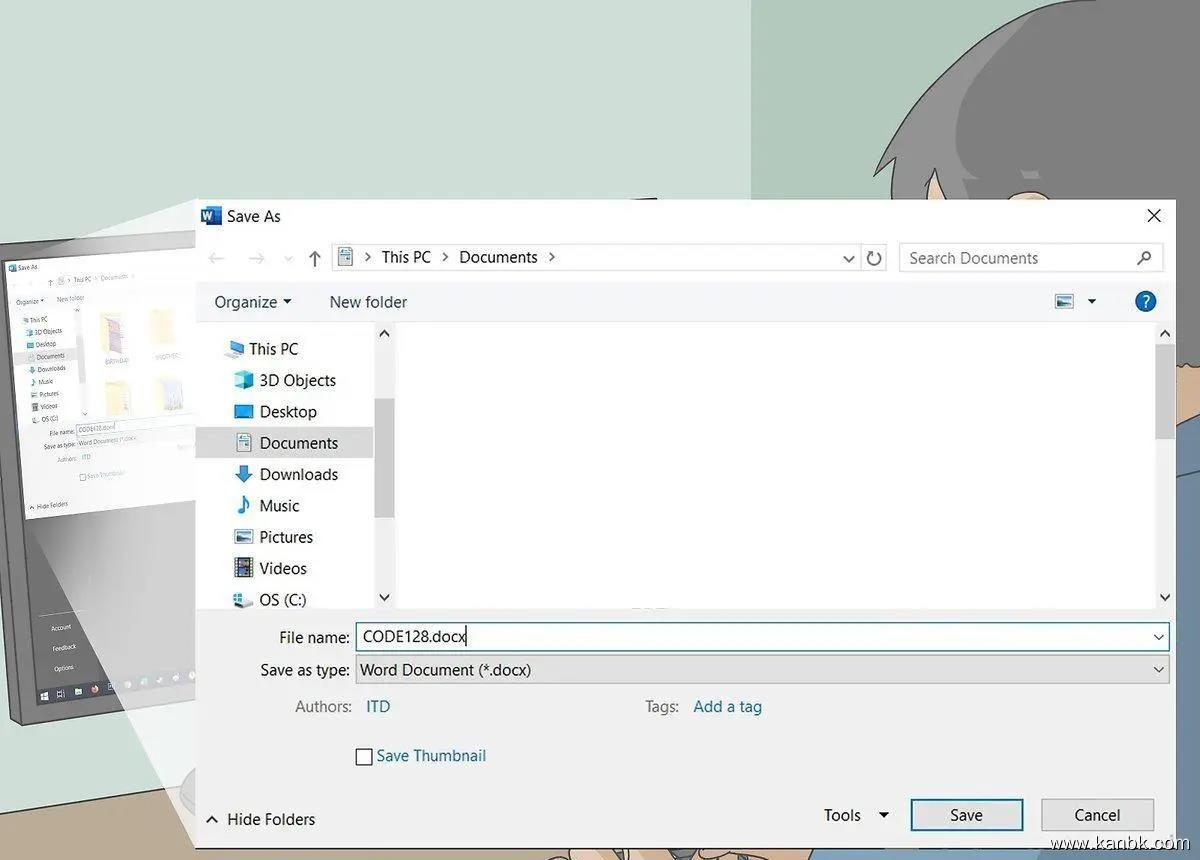Expand the File name history dropdown arrow
The width and height of the screenshot is (1200, 860).
(1158, 637)
